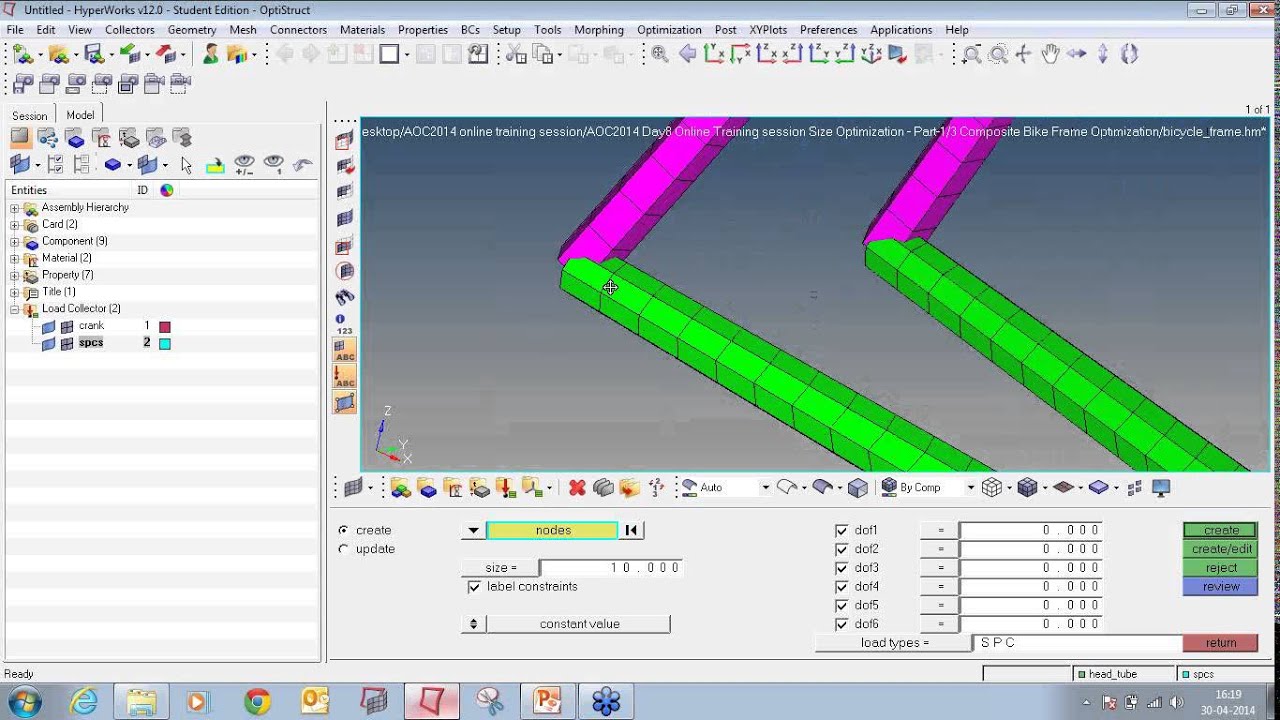Click the cut with scissors icon
Viewport: 1280px width, 720px height.
(x=517, y=54)
